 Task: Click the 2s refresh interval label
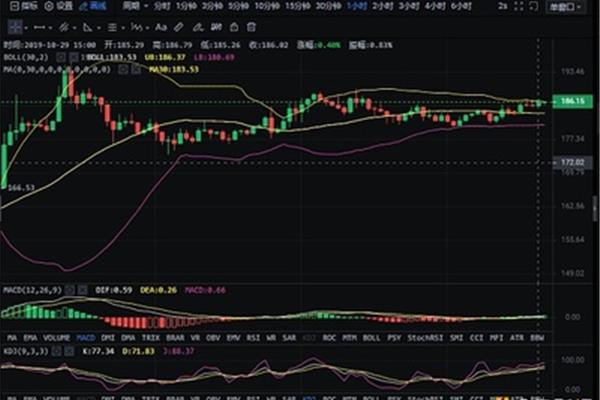click(x=503, y=6)
